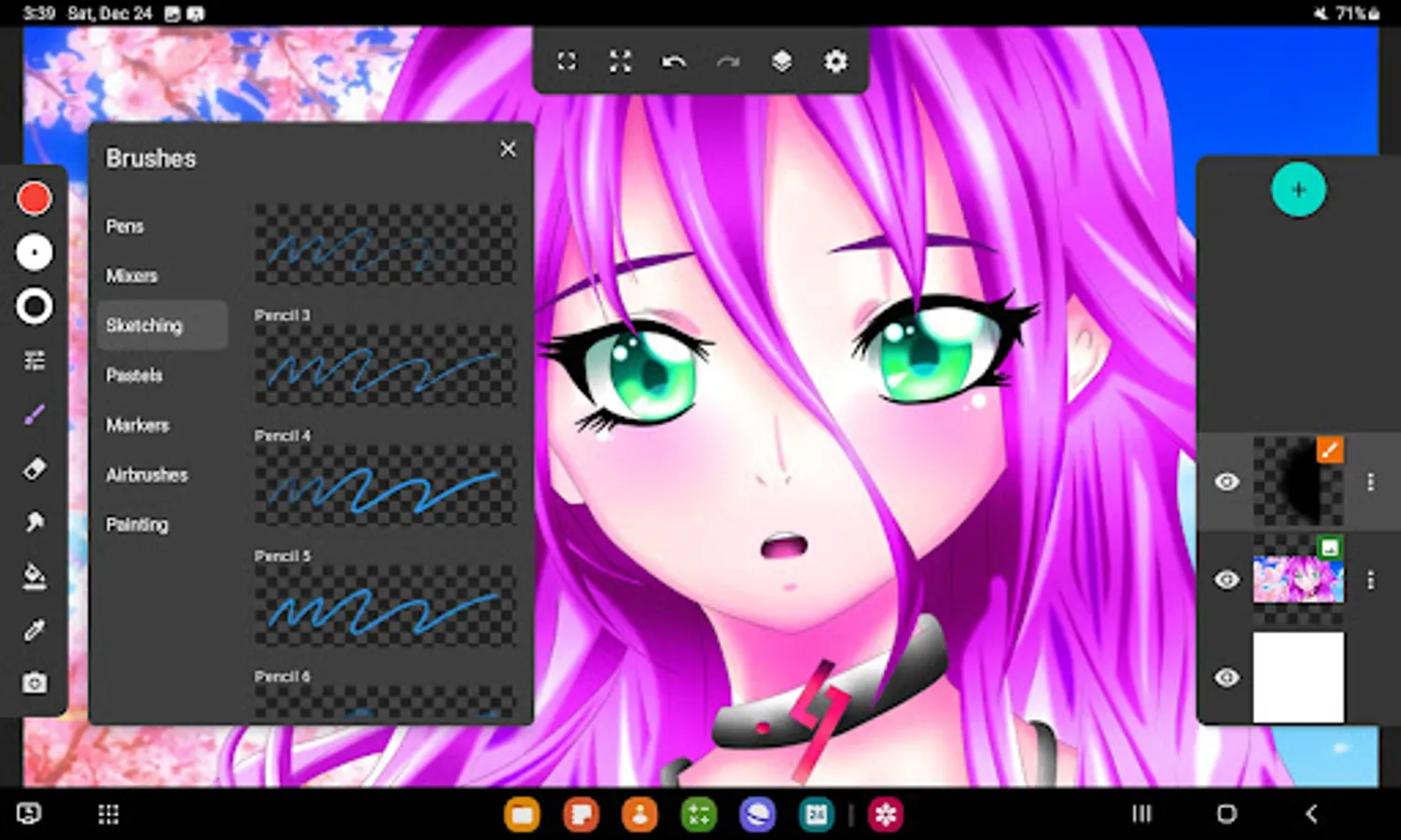Select the paint bucket Fill tool
This screenshot has height=840, width=1401.
[x=35, y=576]
